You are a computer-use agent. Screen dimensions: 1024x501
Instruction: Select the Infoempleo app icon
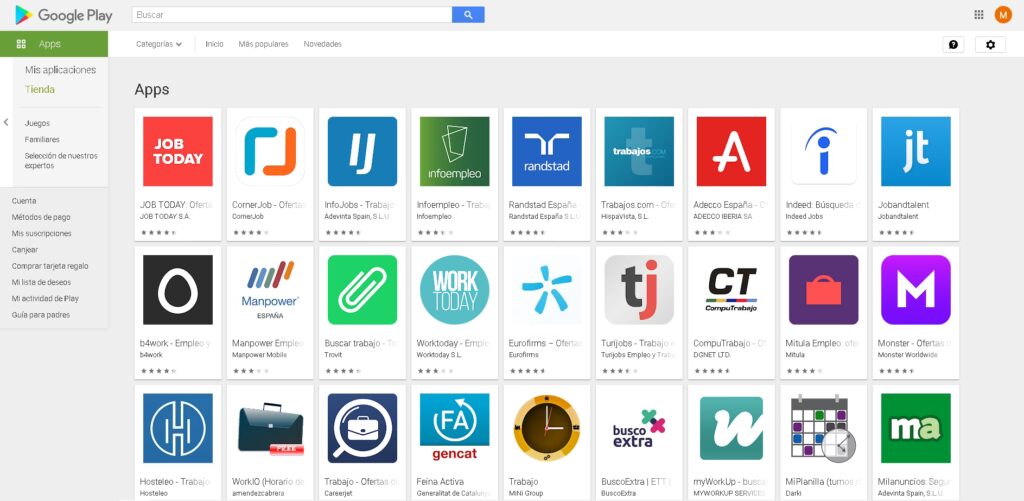click(x=454, y=152)
